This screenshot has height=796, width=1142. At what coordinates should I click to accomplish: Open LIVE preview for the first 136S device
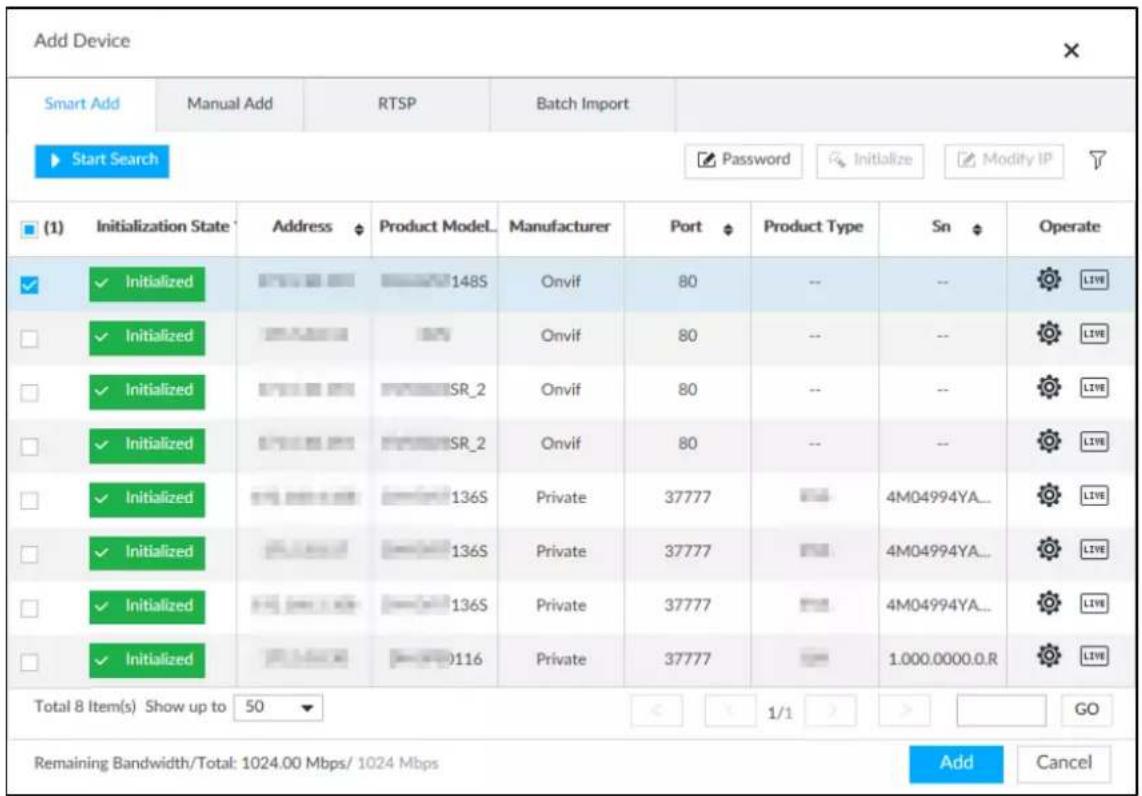click(x=1094, y=496)
